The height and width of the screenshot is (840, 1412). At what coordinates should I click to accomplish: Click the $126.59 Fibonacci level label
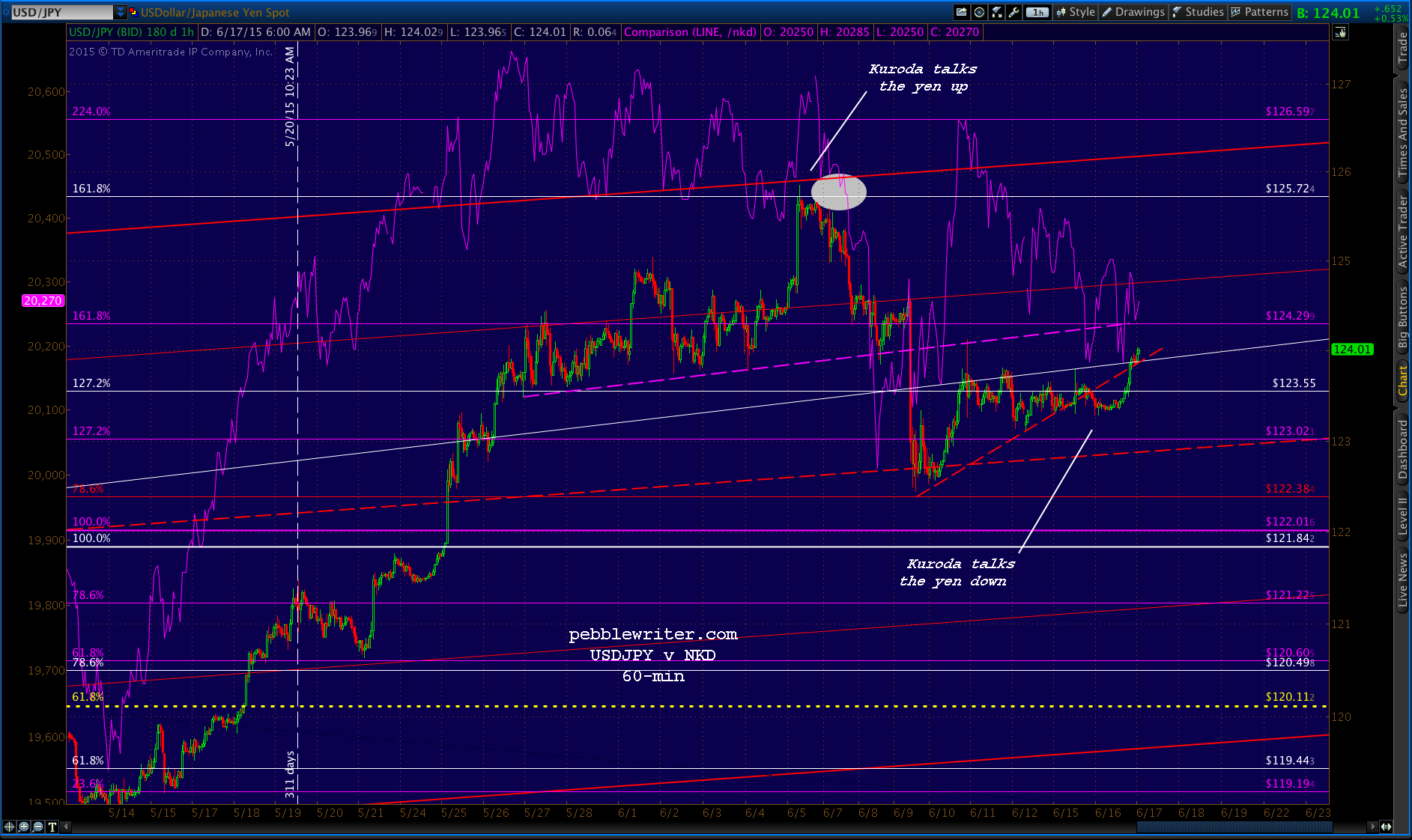[1290, 112]
